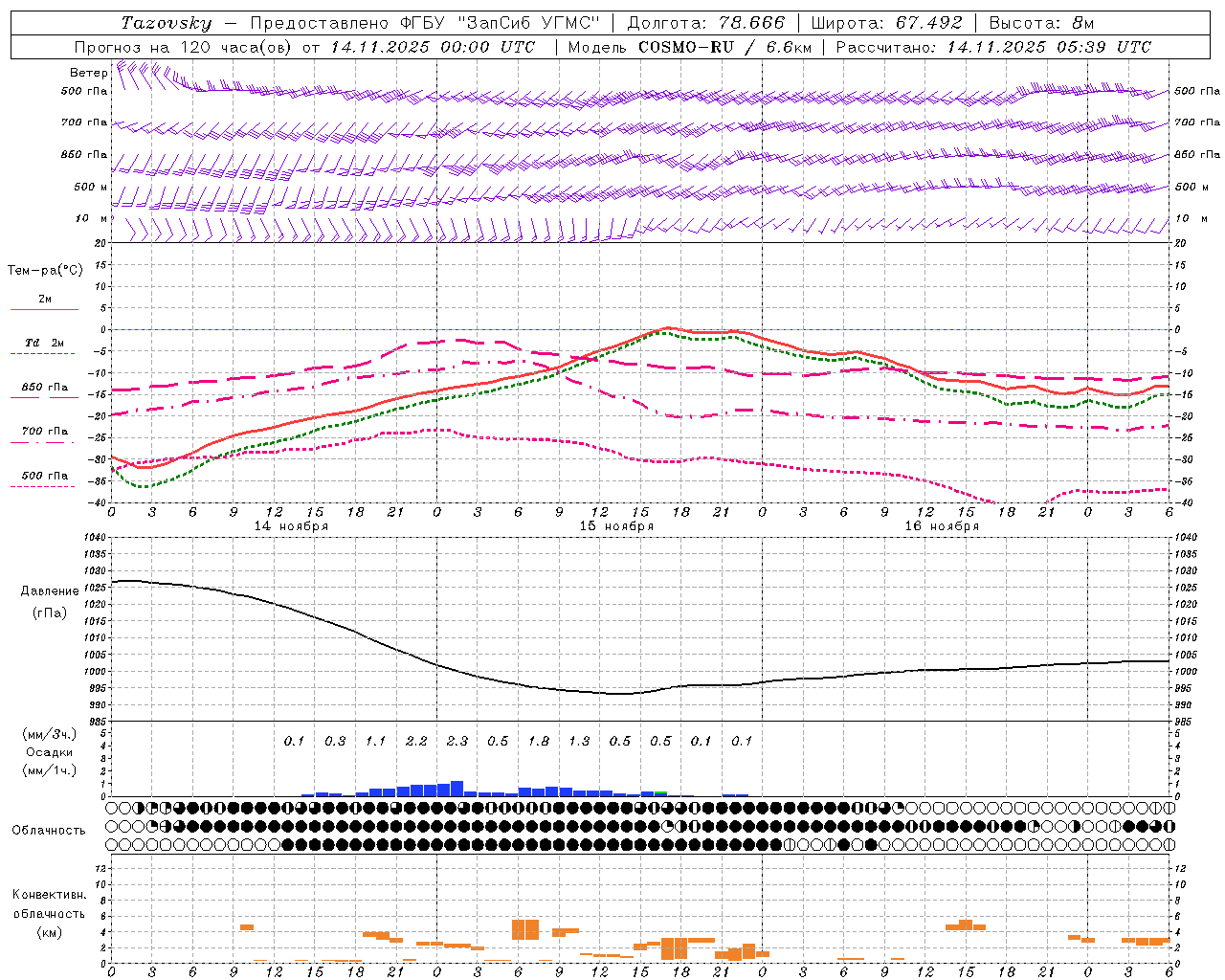Click the "2.3" three-hour precipitation value
1225x980 pixels.
tap(457, 742)
